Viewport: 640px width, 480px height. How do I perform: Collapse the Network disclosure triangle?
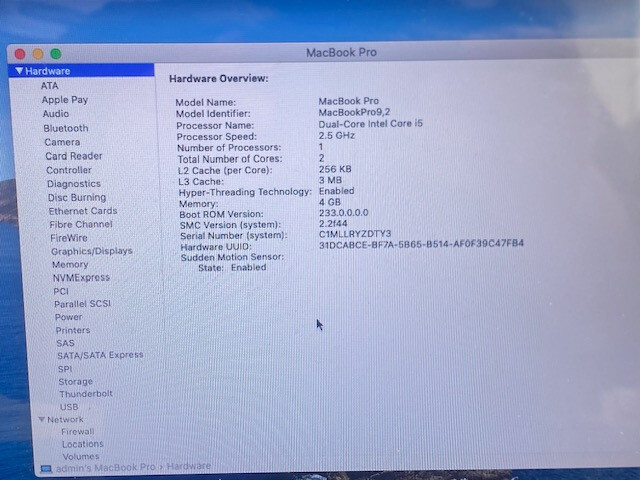click(x=42, y=419)
